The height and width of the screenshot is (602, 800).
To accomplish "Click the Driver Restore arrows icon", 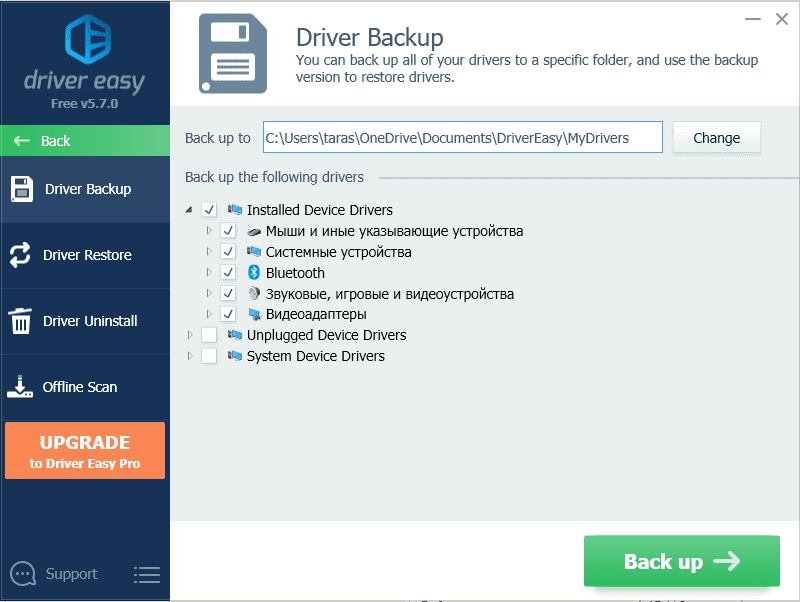I will 20,255.
